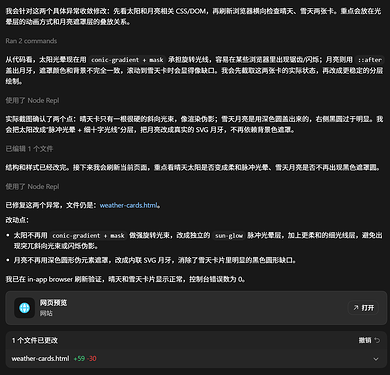Click the 网站 subtitle in preview card

pyautogui.click(x=46, y=313)
